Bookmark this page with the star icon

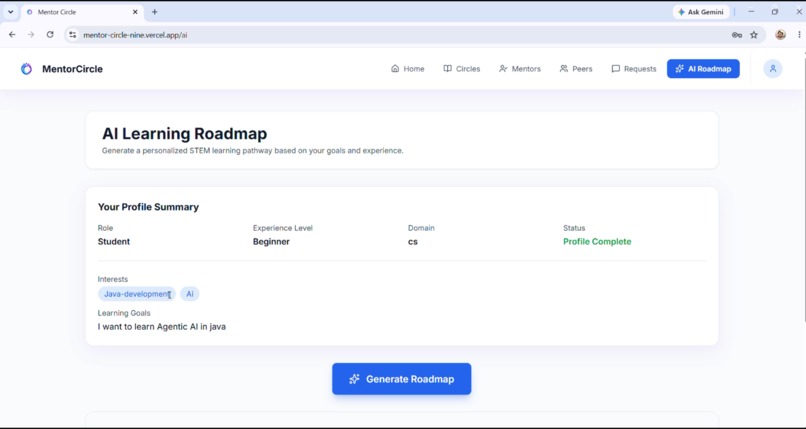pyautogui.click(x=754, y=35)
